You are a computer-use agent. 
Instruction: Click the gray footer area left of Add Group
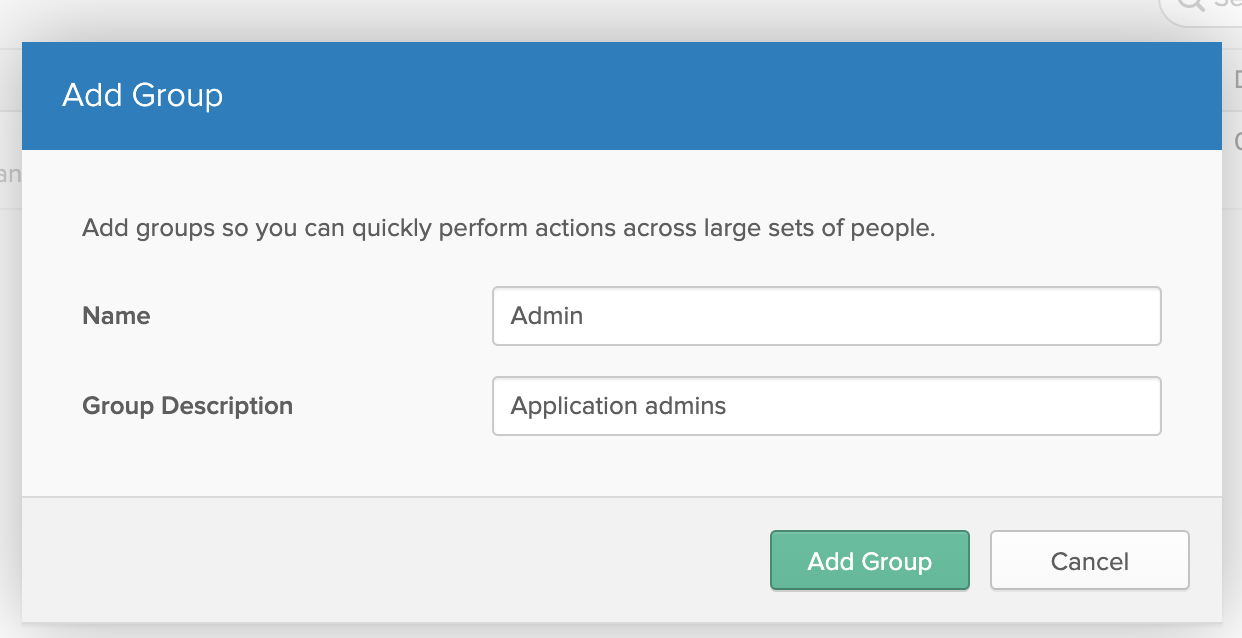(390, 560)
